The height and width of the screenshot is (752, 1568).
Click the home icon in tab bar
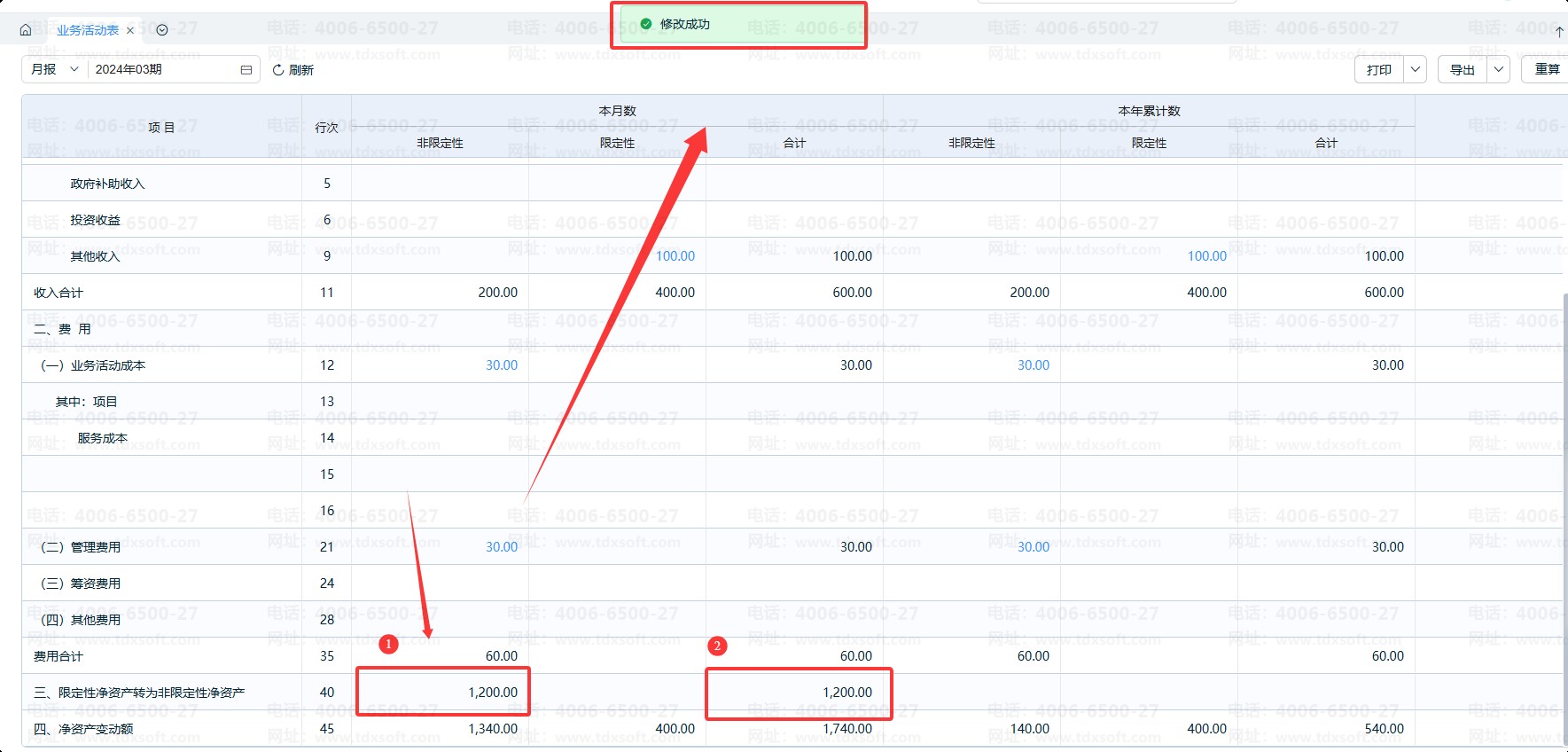coord(26,30)
